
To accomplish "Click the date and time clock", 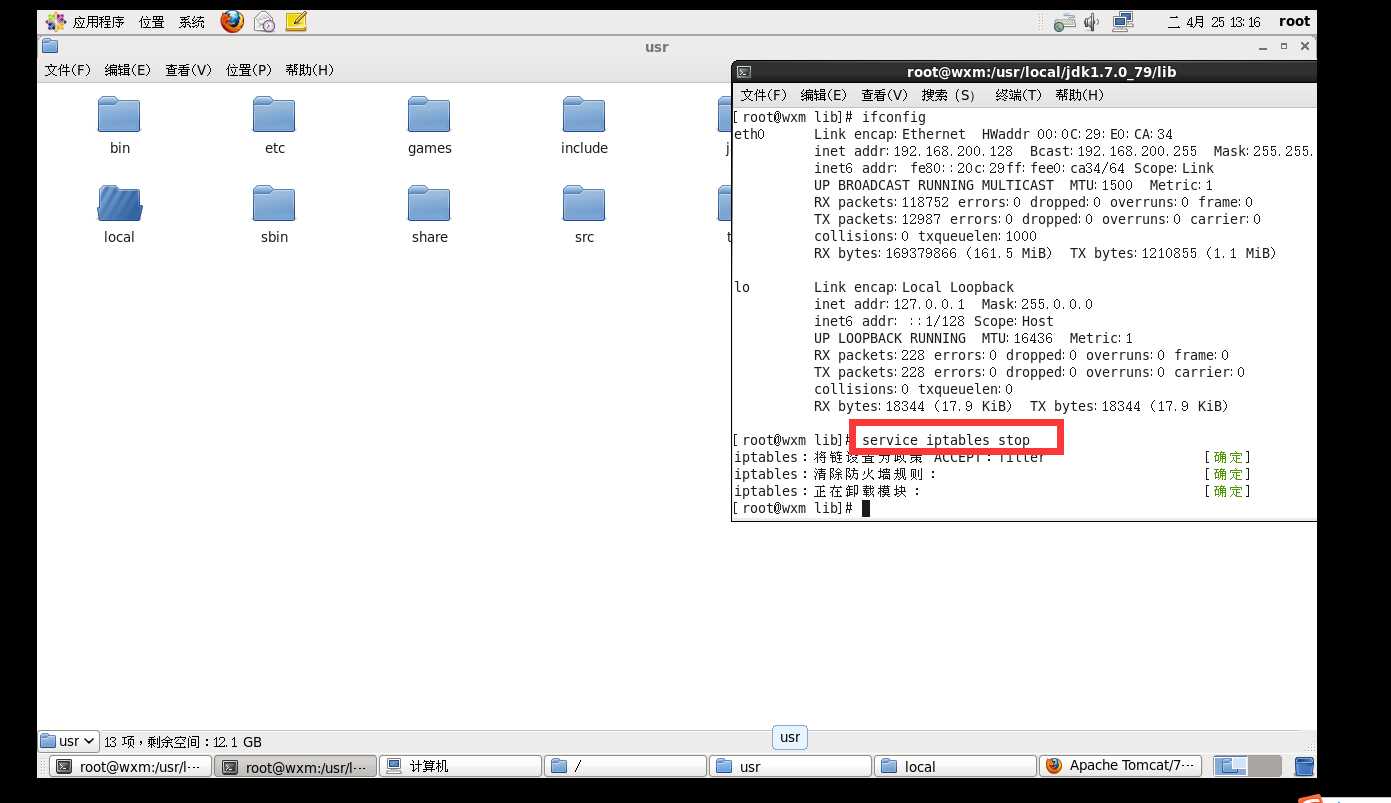I will pyautogui.click(x=1214, y=21).
